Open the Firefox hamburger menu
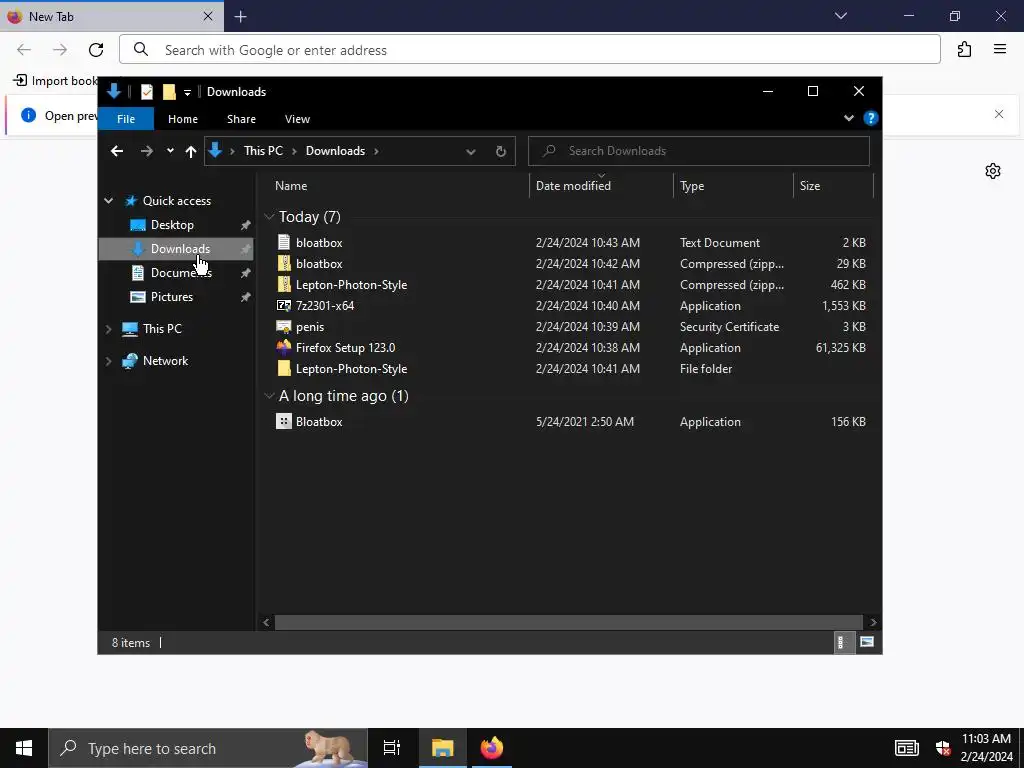The width and height of the screenshot is (1024, 768). 999,50
